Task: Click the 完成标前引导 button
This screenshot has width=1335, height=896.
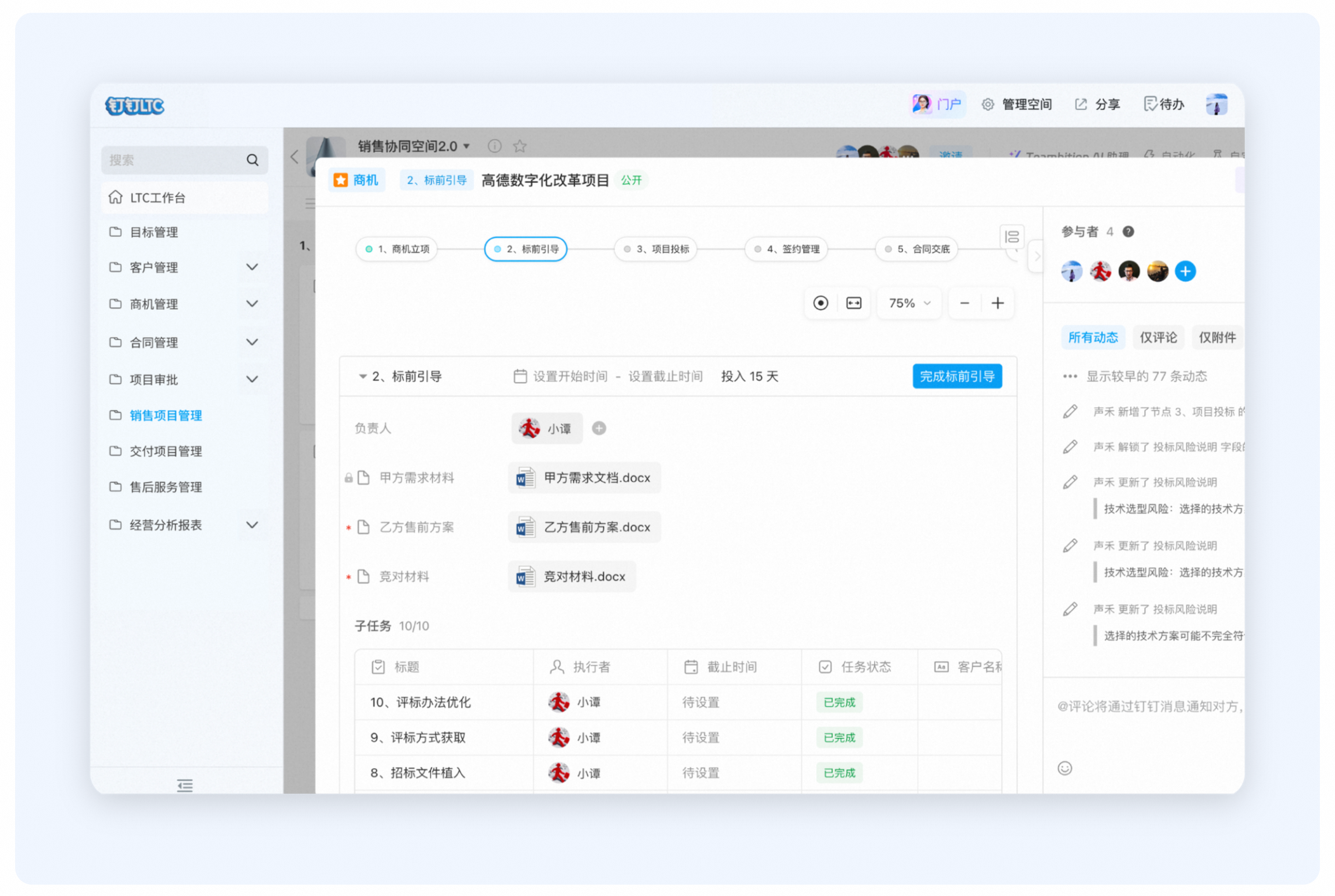Action: 957,377
